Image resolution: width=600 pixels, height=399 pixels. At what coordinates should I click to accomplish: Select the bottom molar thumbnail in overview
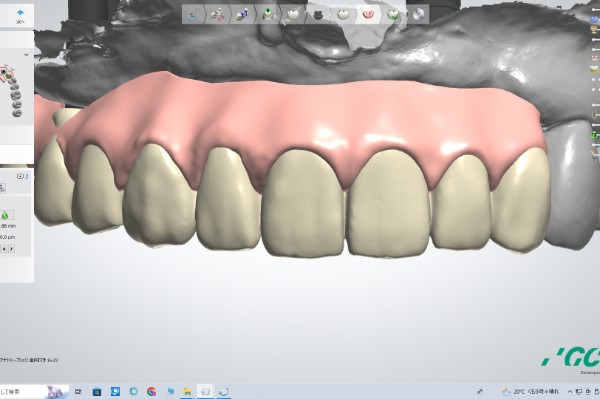17,113
